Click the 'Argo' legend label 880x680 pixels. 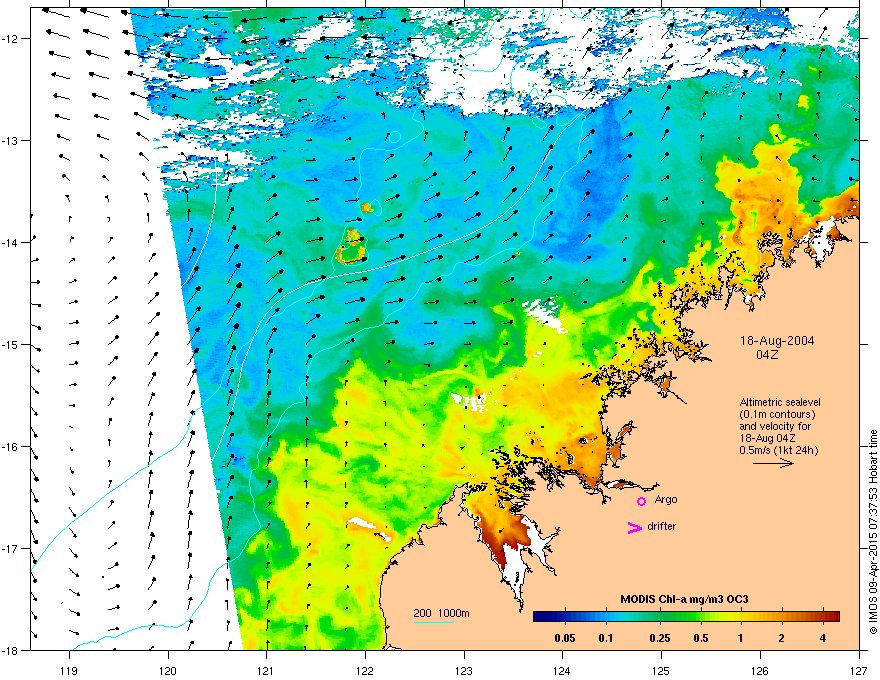[666, 499]
